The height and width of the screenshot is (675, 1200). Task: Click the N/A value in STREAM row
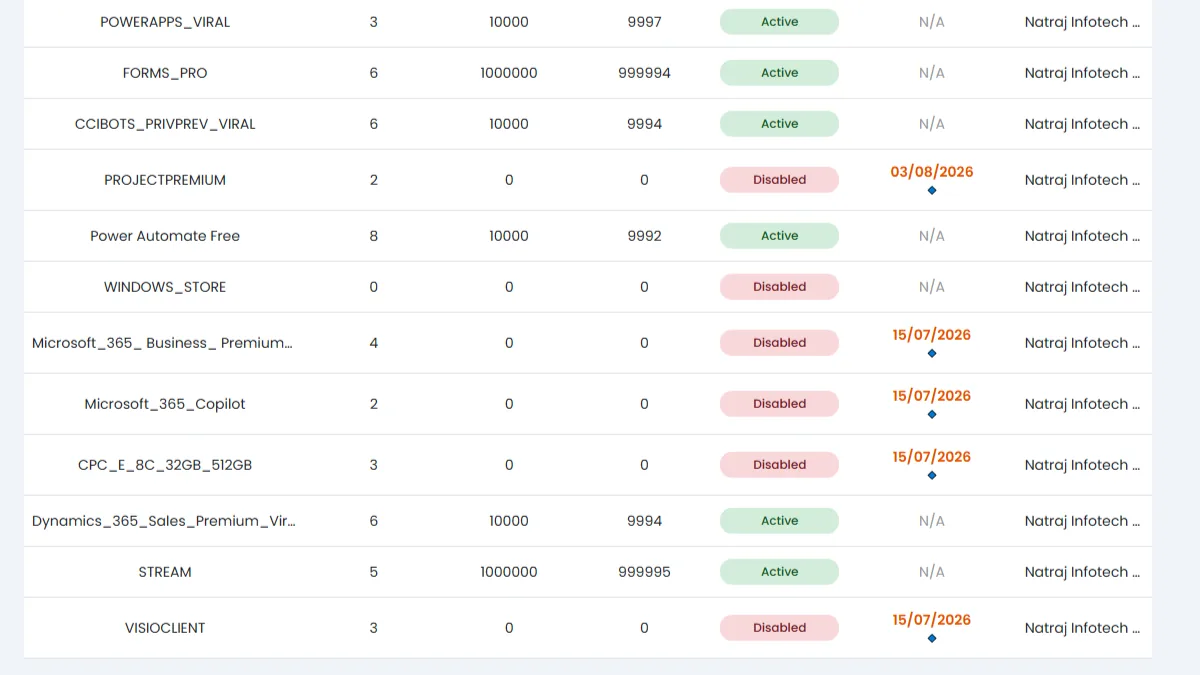[x=932, y=572]
